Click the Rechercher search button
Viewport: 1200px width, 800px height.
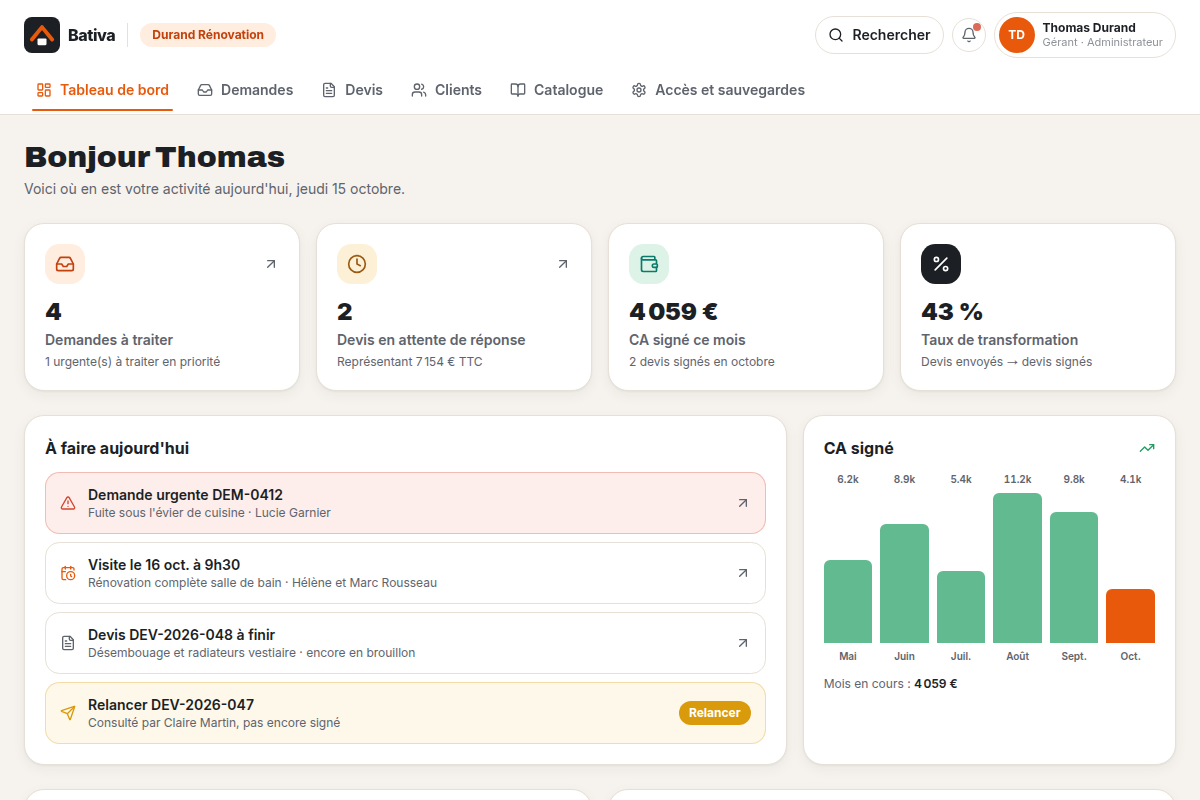pyautogui.click(x=879, y=35)
